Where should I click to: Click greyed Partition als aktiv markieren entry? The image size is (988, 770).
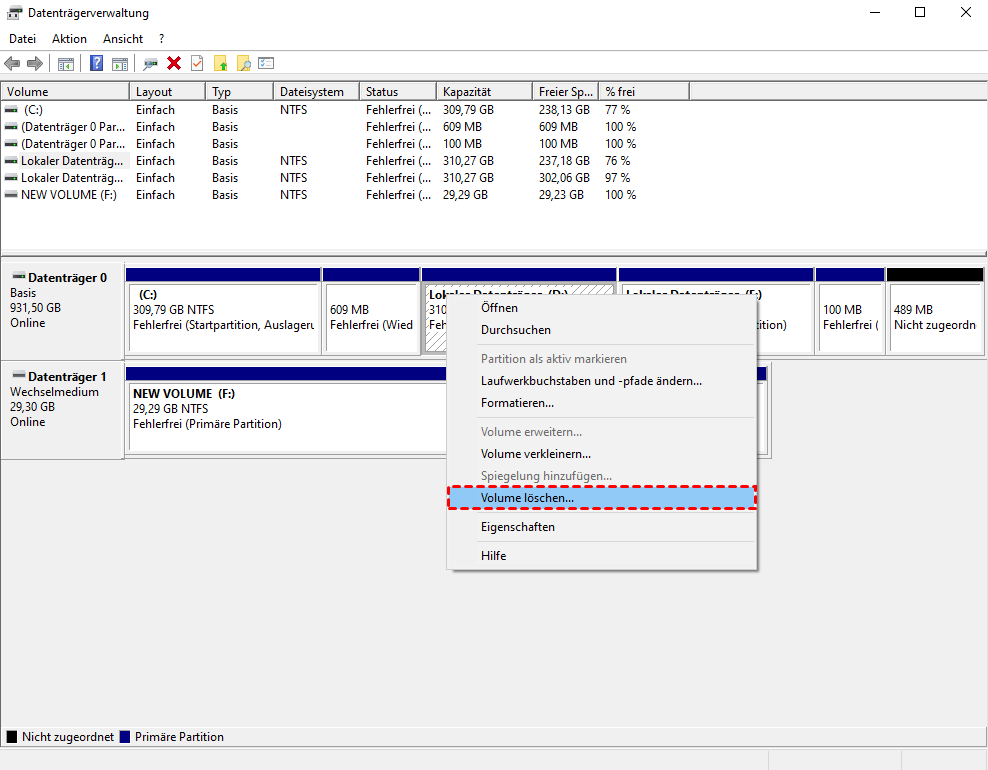602,359
